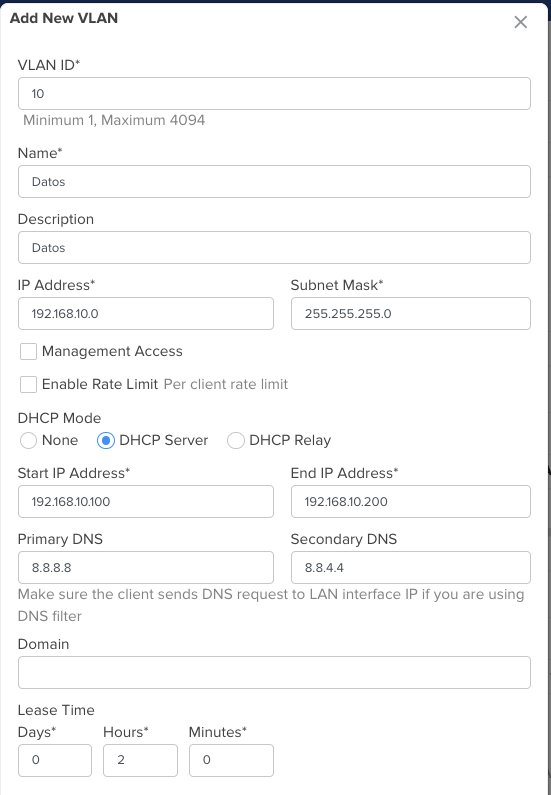Click into the Description text box
The width and height of the screenshot is (551, 795).
(274, 247)
